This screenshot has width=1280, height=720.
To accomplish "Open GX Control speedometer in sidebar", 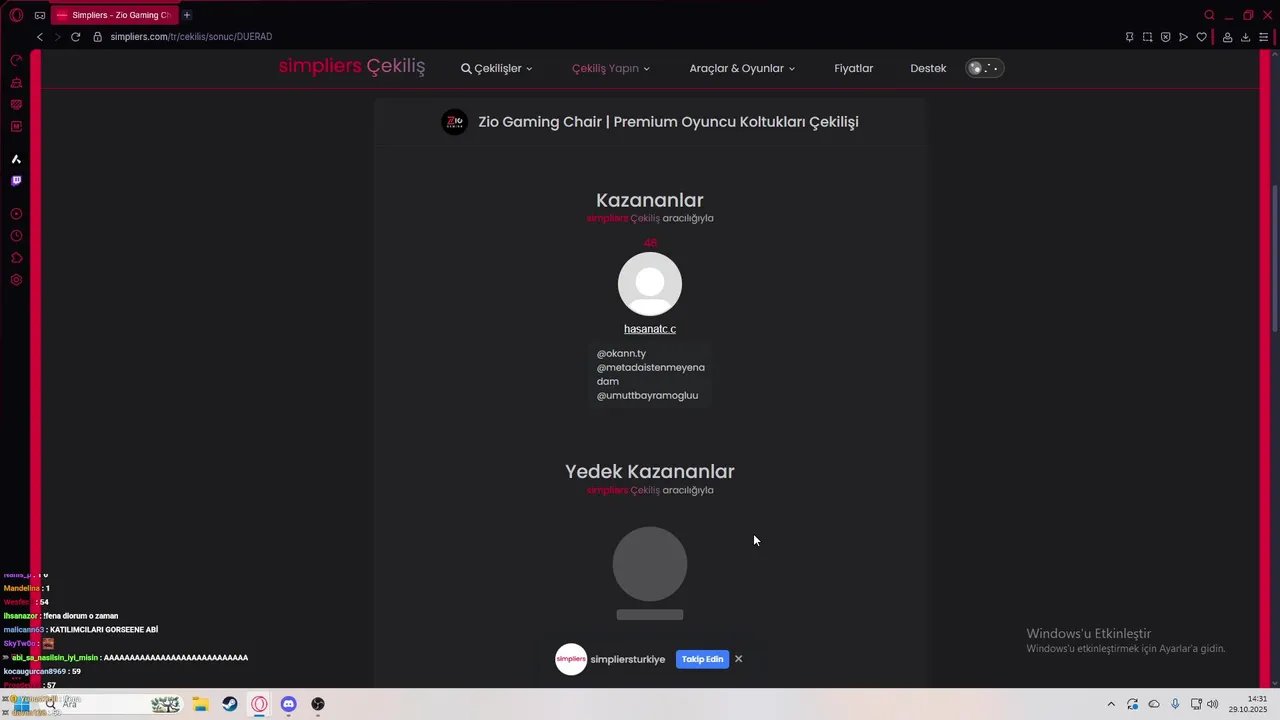I will pyautogui.click(x=16, y=61).
